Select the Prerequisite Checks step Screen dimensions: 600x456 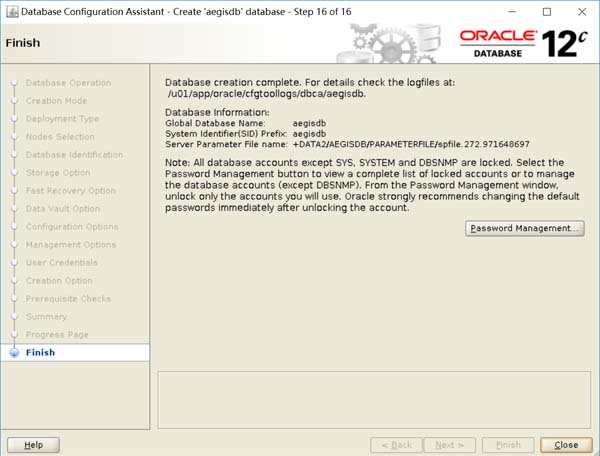point(68,298)
